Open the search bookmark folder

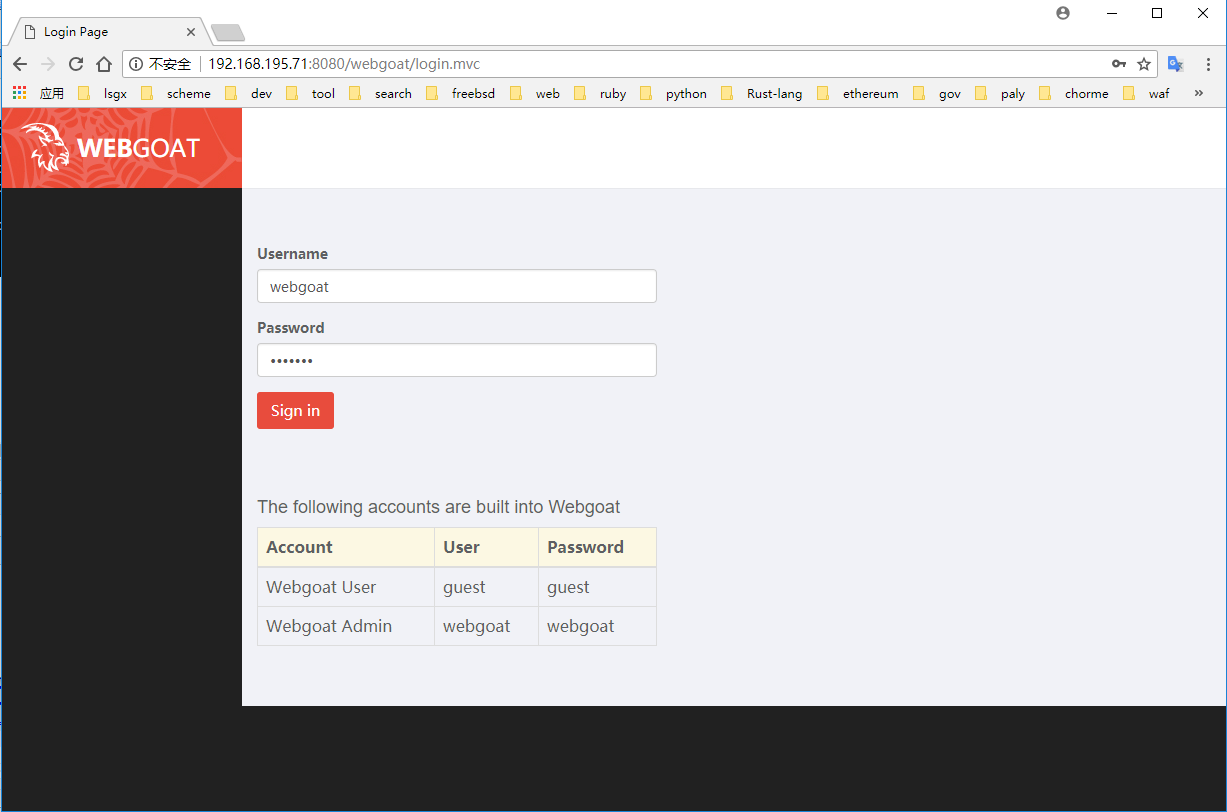[x=380, y=93]
